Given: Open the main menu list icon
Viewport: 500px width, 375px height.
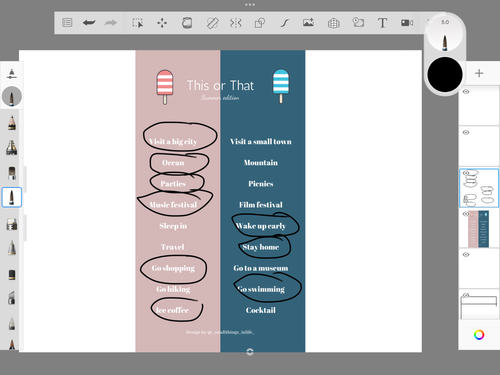Looking at the screenshot, I should 67,23.
